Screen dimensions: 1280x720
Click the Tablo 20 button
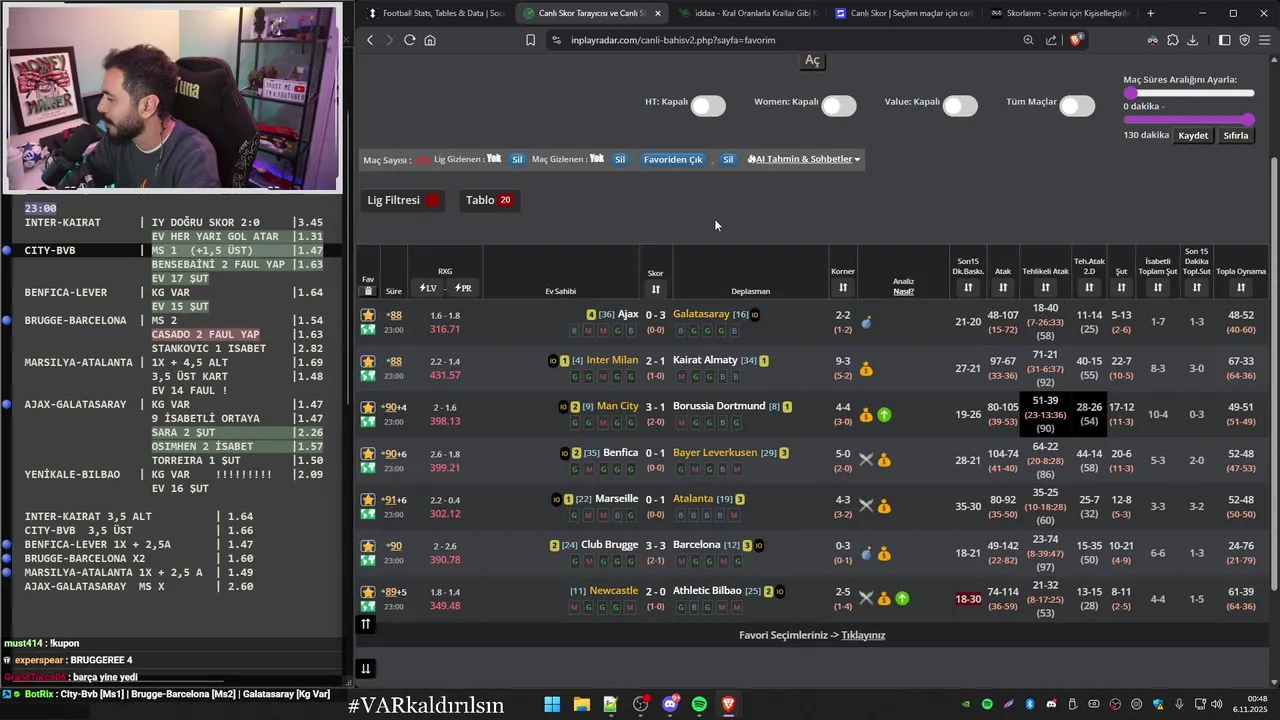click(x=489, y=200)
